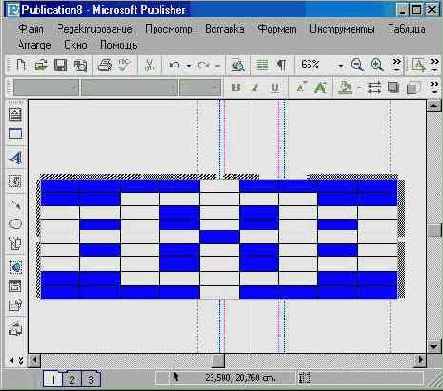The image size is (443, 391).
Task: Select the Cut scissors icon
Action: point(149,65)
